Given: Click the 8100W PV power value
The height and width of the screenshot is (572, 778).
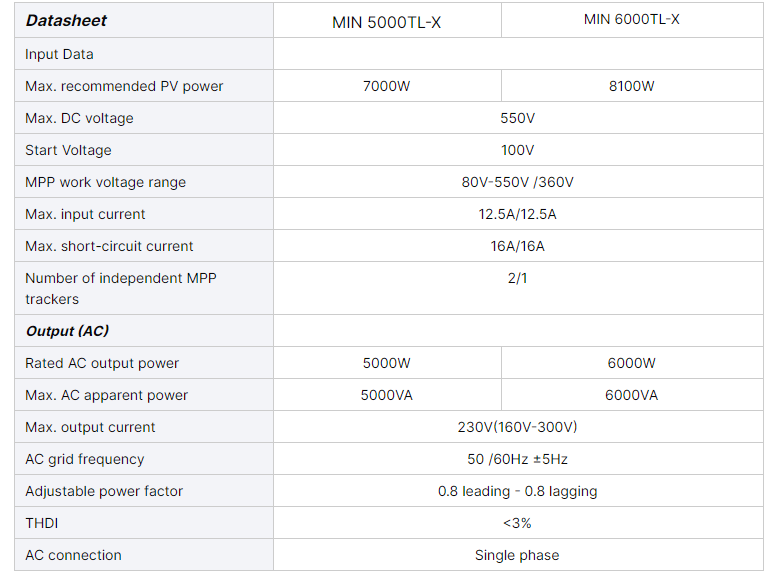Looking at the screenshot, I should (631, 86).
